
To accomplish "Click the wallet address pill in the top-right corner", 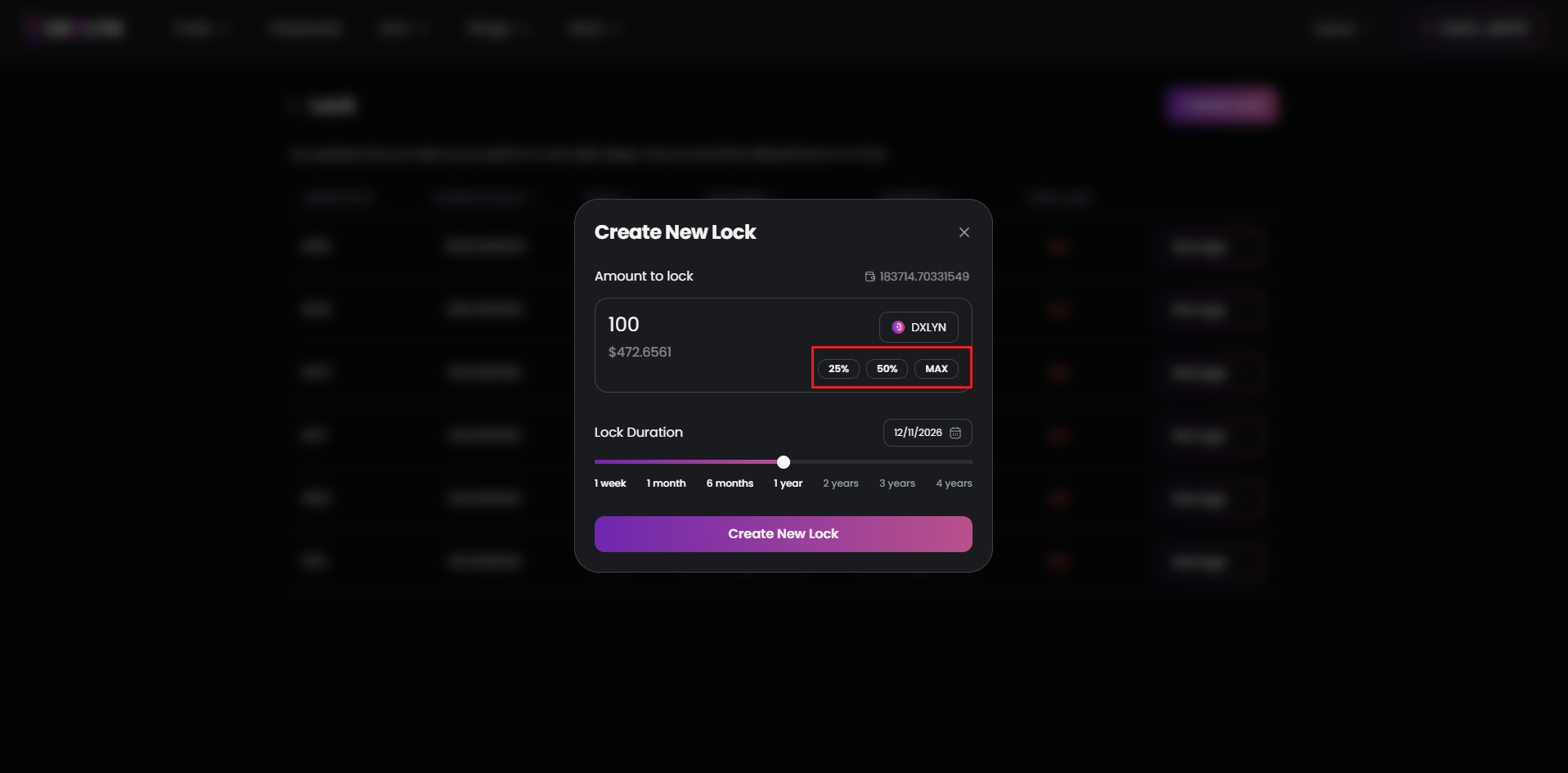I will (1472, 27).
